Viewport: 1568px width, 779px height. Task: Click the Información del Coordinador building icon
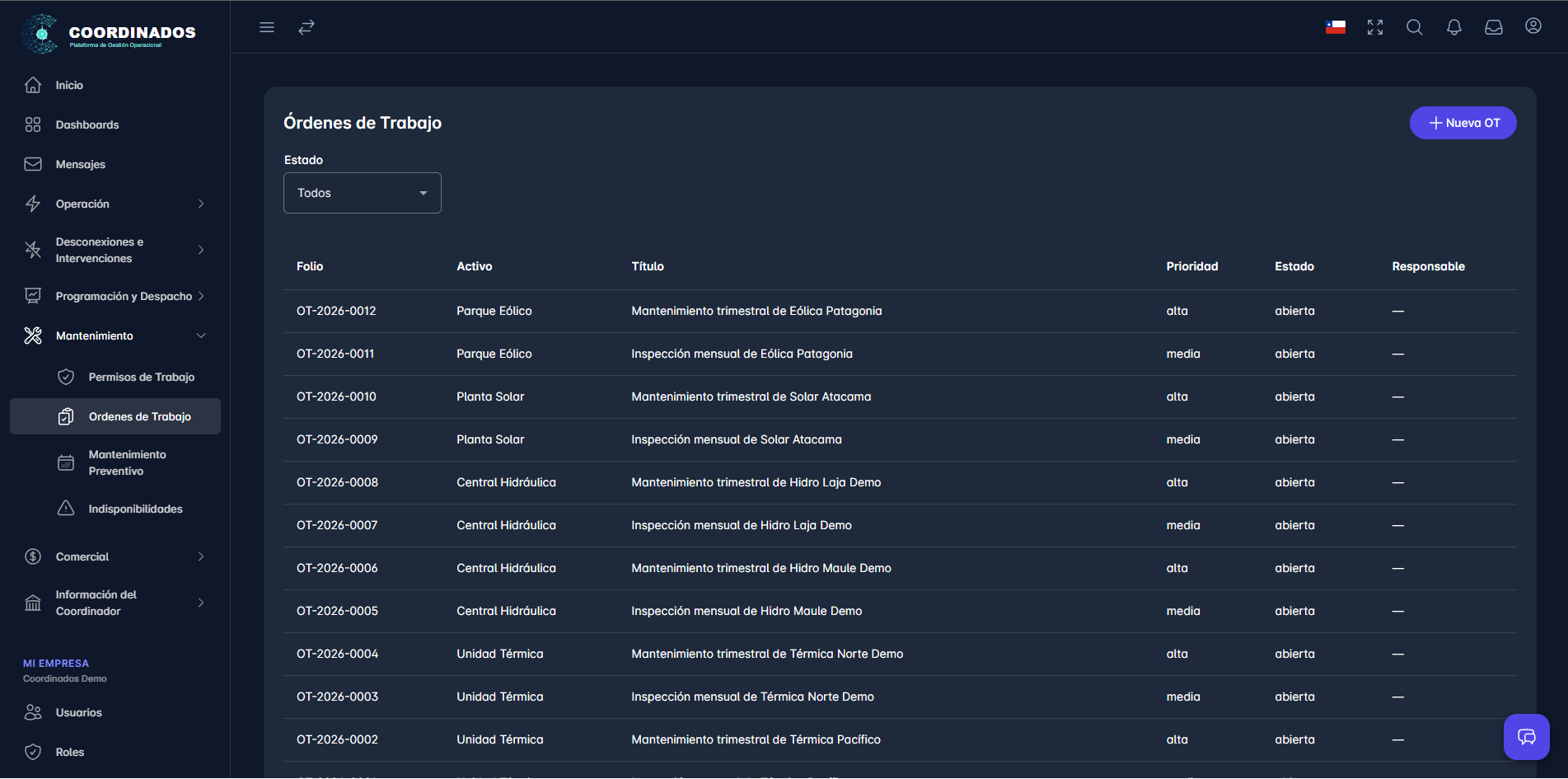pyautogui.click(x=33, y=603)
